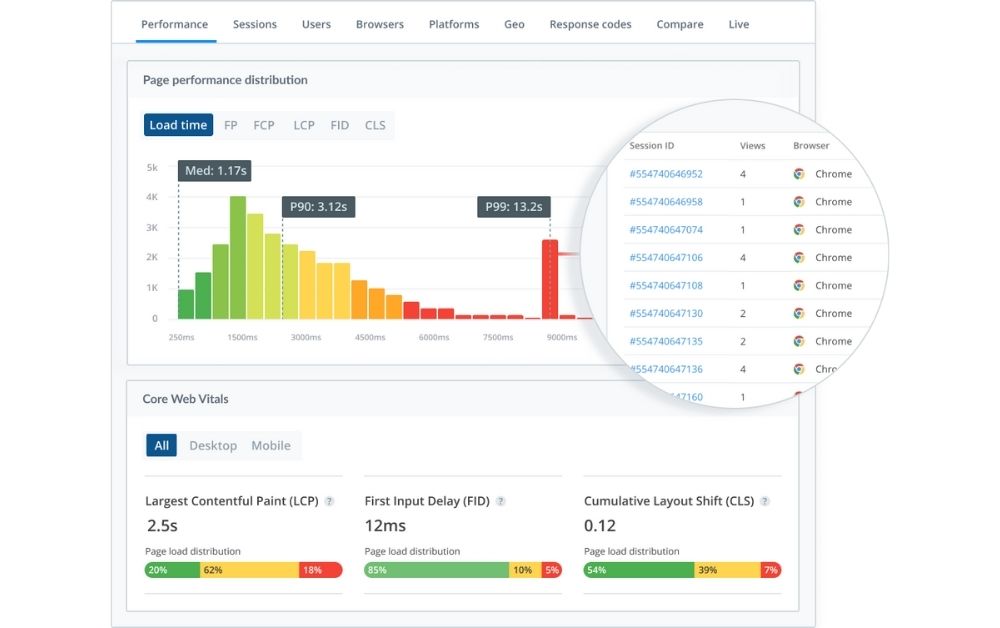Open the CLS help question mark icon
The image size is (1000, 628).
click(x=765, y=500)
